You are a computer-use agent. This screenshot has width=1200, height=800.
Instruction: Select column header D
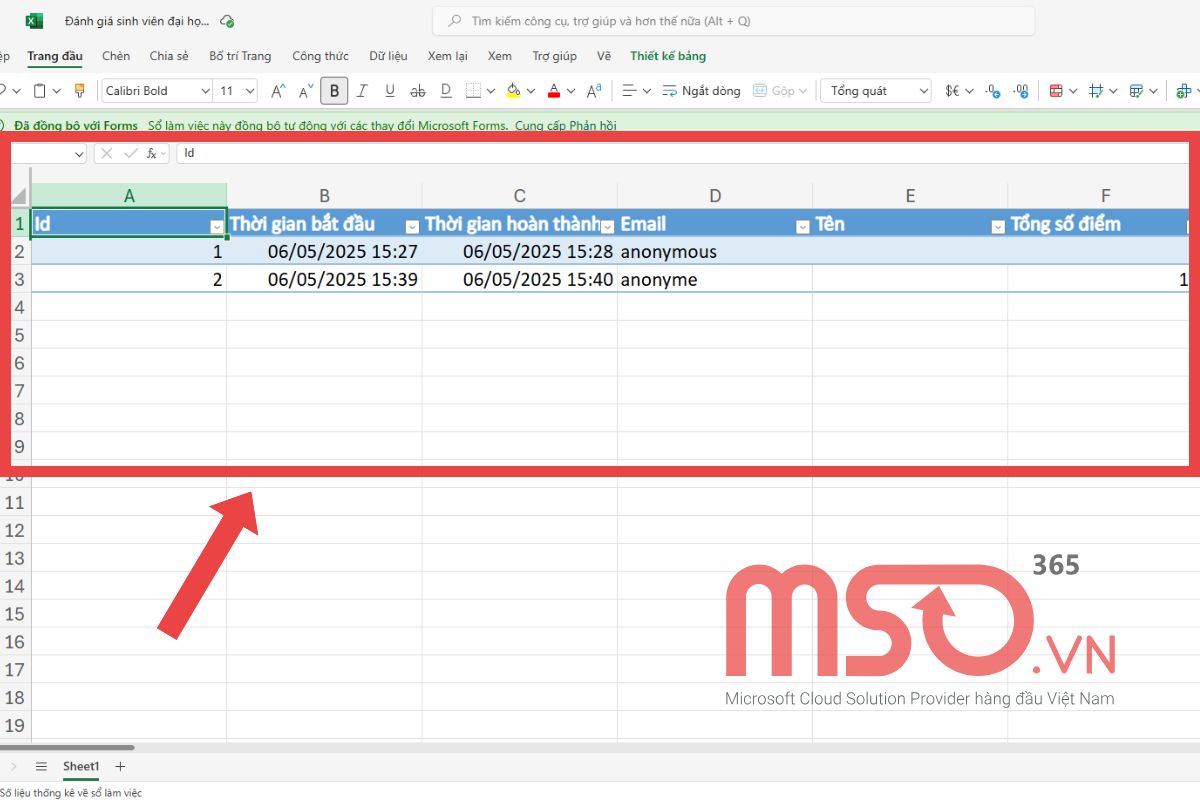coord(715,196)
